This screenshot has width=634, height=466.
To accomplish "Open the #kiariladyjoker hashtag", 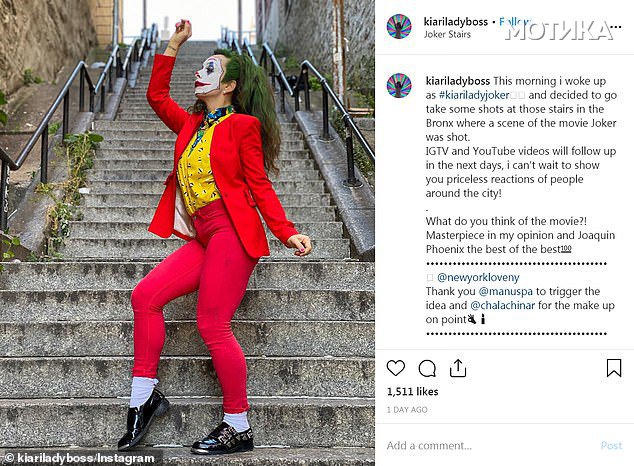I will click(474, 95).
